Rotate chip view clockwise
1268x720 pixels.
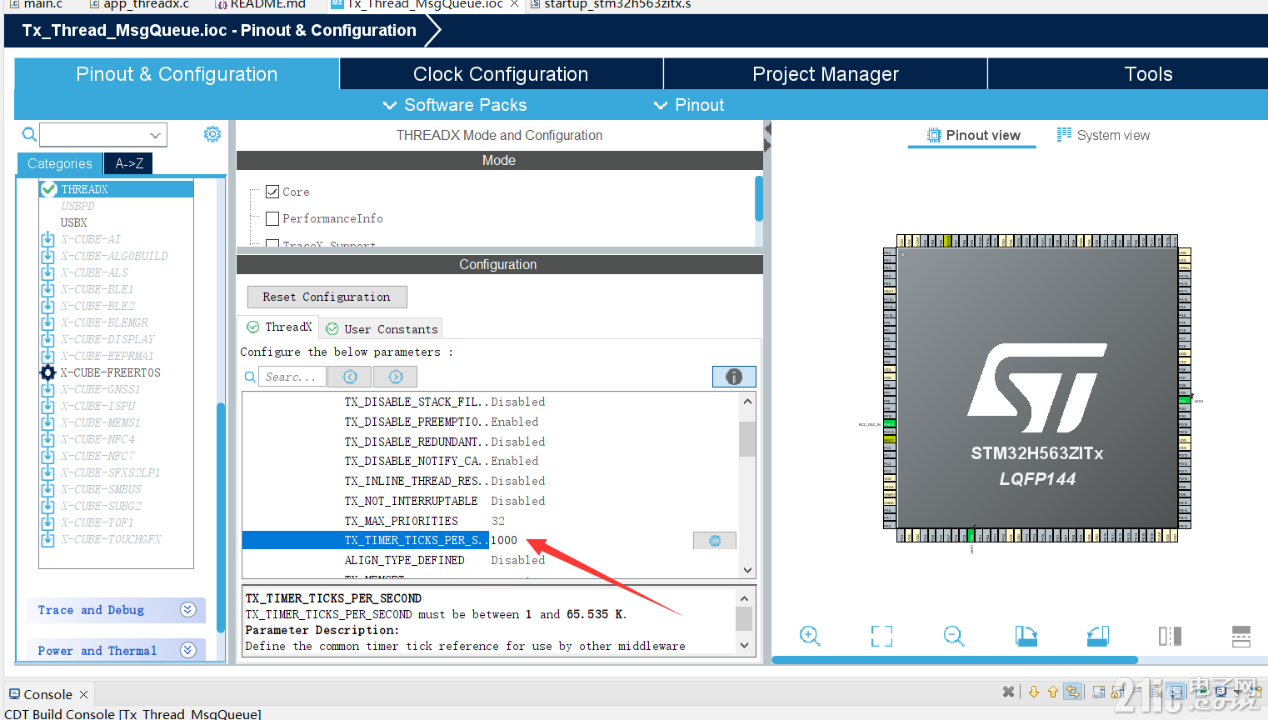pyautogui.click(x=1026, y=636)
